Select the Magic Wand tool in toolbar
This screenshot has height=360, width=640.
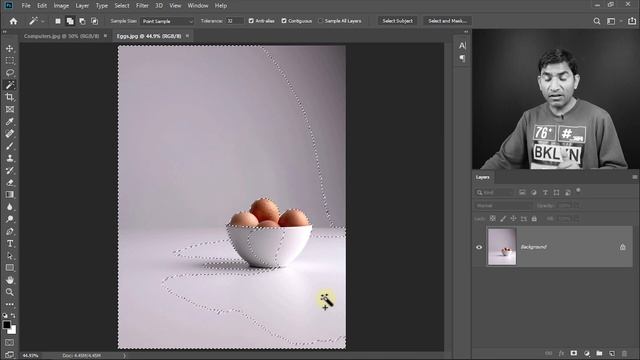pyautogui.click(x=10, y=85)
